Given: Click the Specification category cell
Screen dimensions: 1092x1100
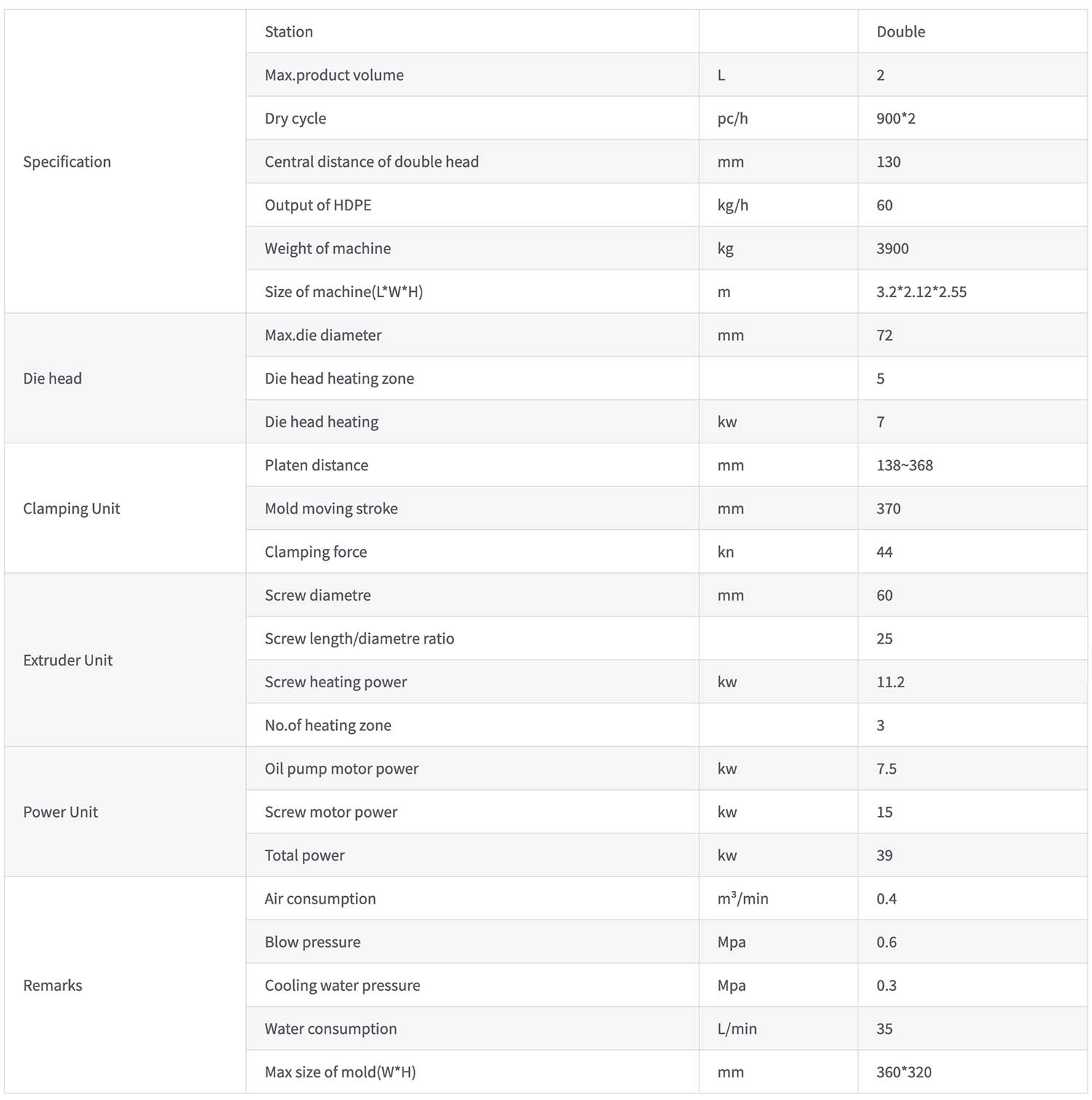Looking at the screenshot, I should pos(125,162).
